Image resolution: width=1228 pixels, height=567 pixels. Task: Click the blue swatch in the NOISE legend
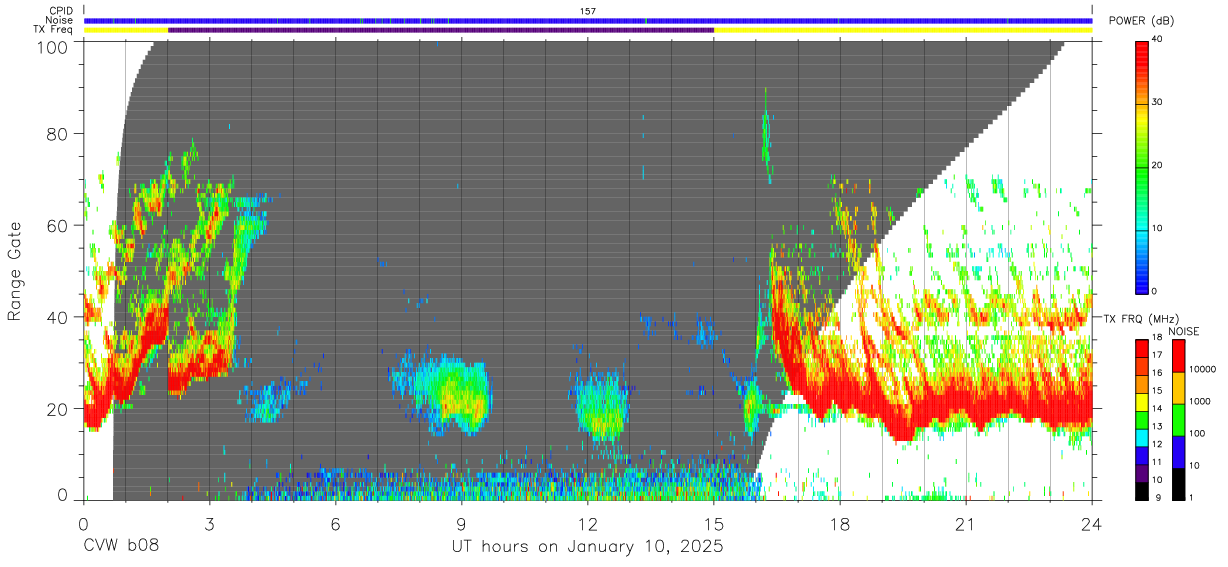(1178, 452)
